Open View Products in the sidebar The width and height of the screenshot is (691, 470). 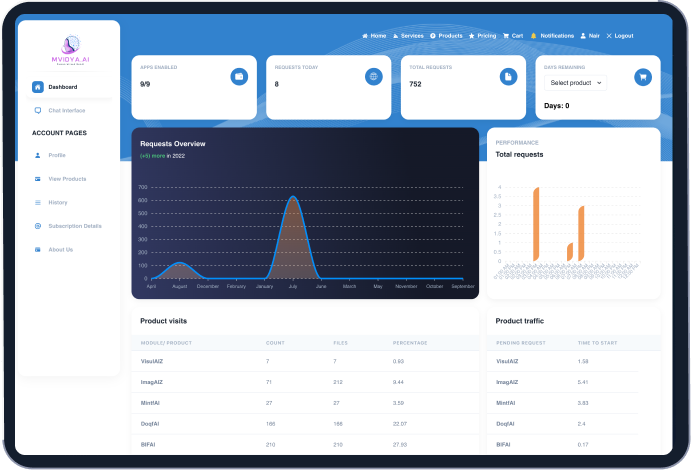[x=67, y=178]
